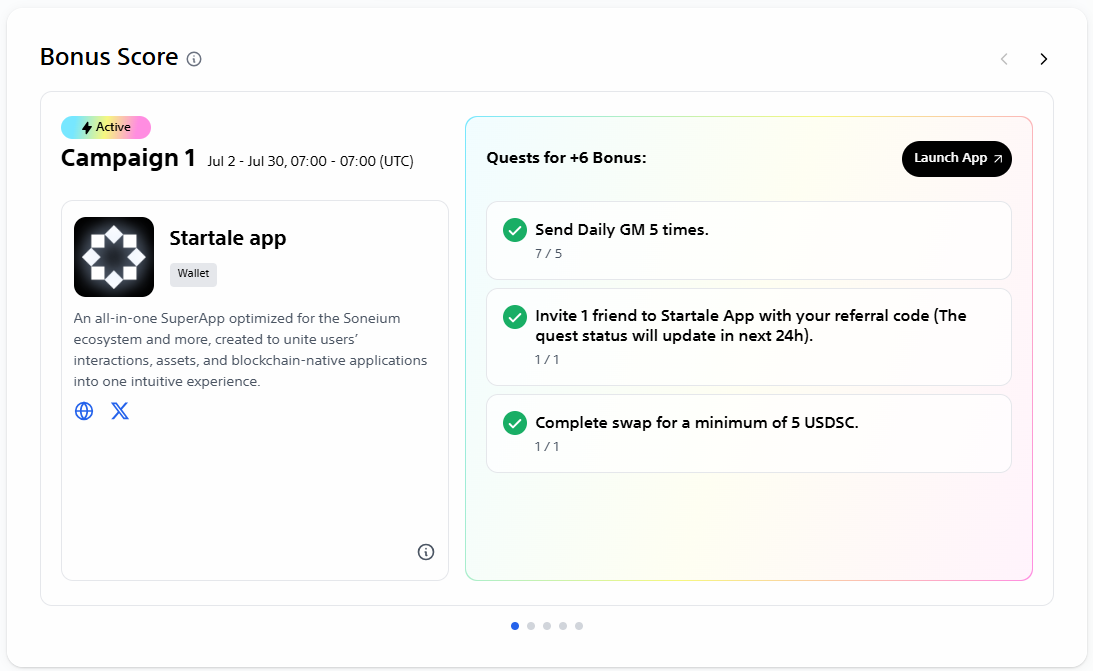Click the Launch App button
Image resolution: width=1093 pixels, height=671 pixels.
956,159
